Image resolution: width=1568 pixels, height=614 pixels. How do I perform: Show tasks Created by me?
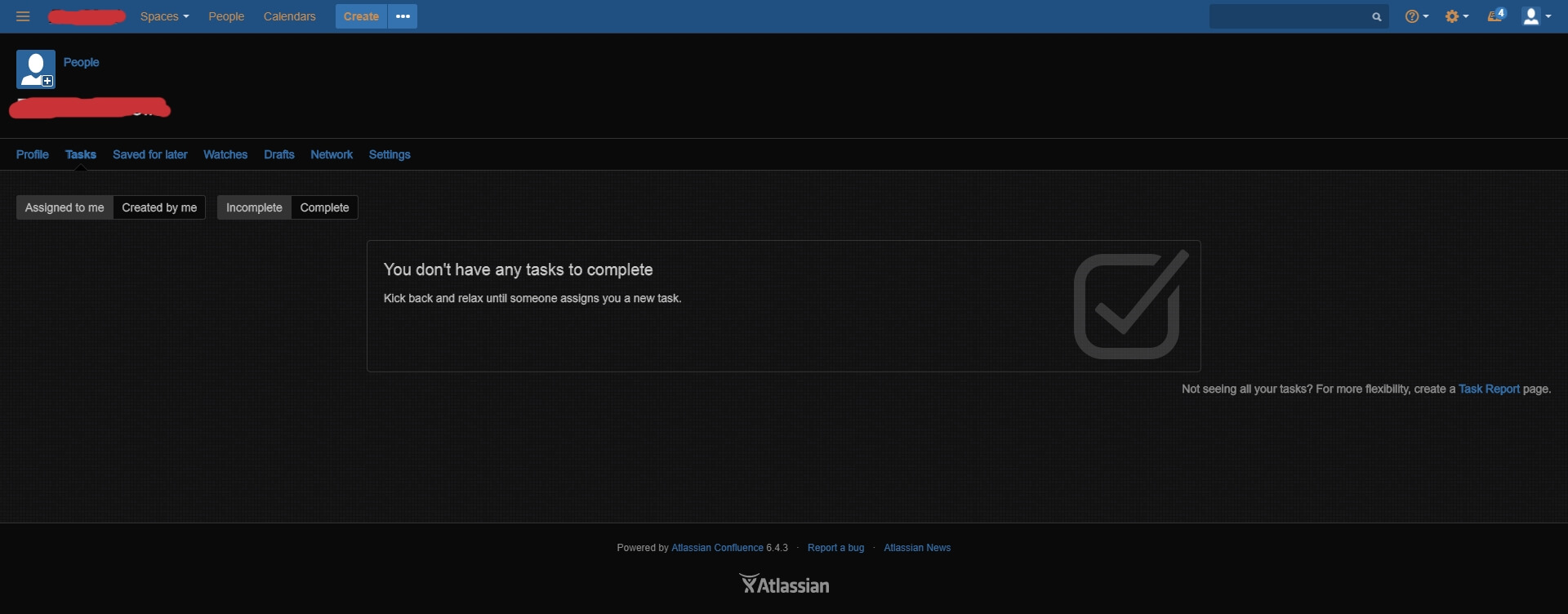tap(159, 207)
